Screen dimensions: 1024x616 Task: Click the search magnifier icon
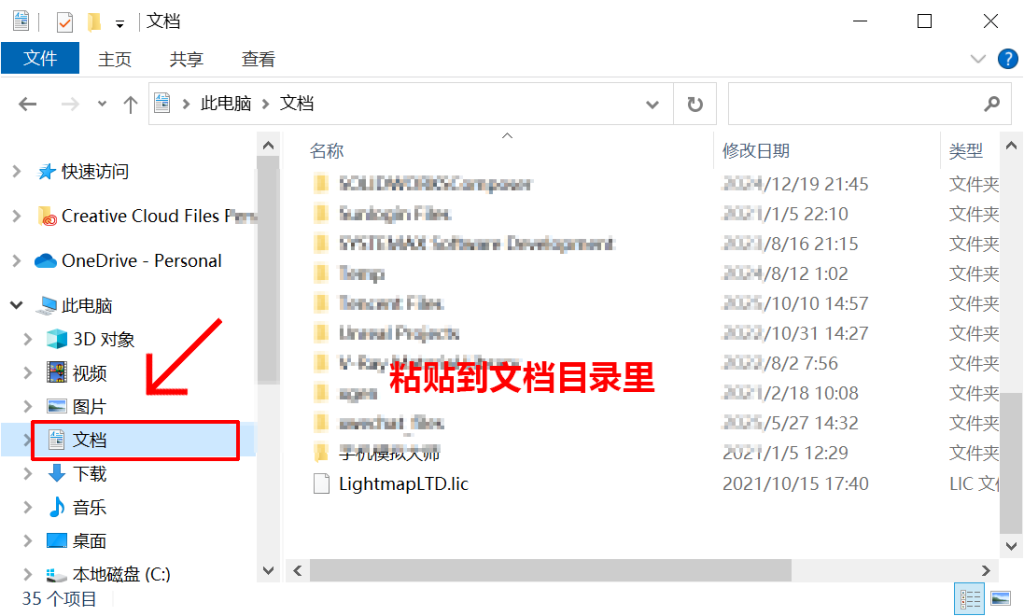992,104
